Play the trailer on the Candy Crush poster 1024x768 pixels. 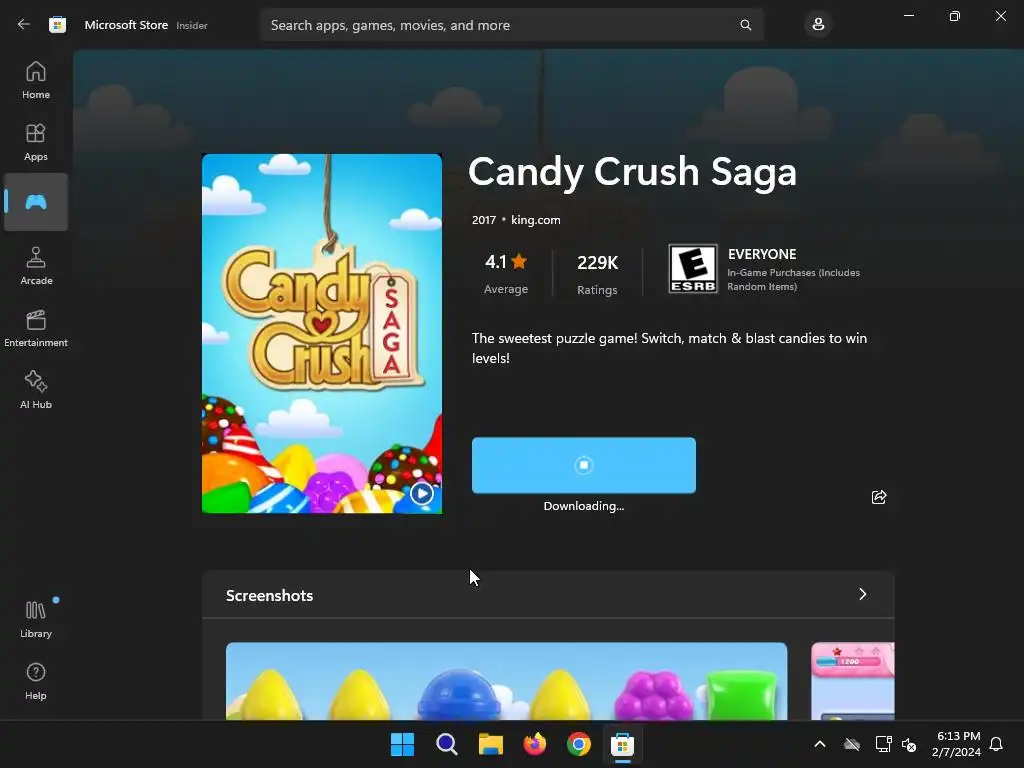coord(421,494)
